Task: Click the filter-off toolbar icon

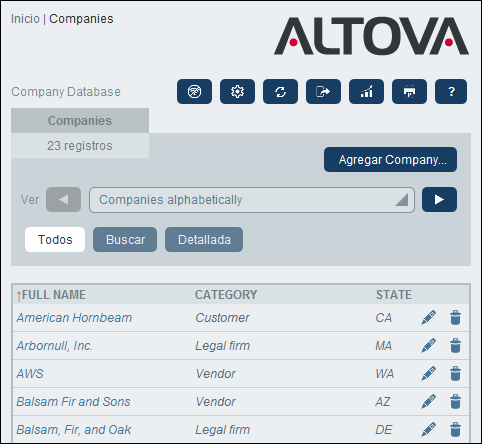Action: click(x=194, y=91)
